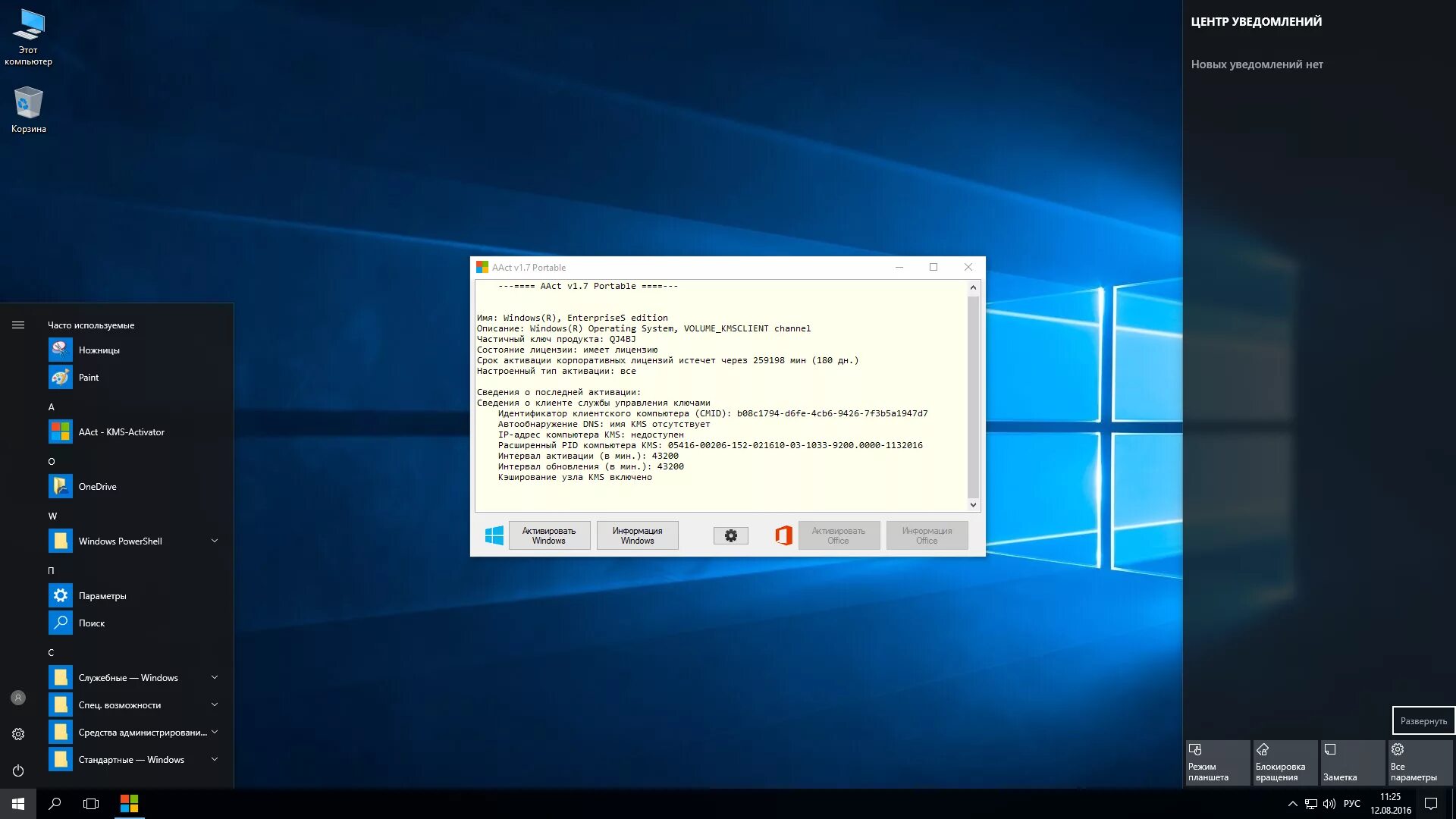Open OneDrive from the Start menu

tap(135, 487)
